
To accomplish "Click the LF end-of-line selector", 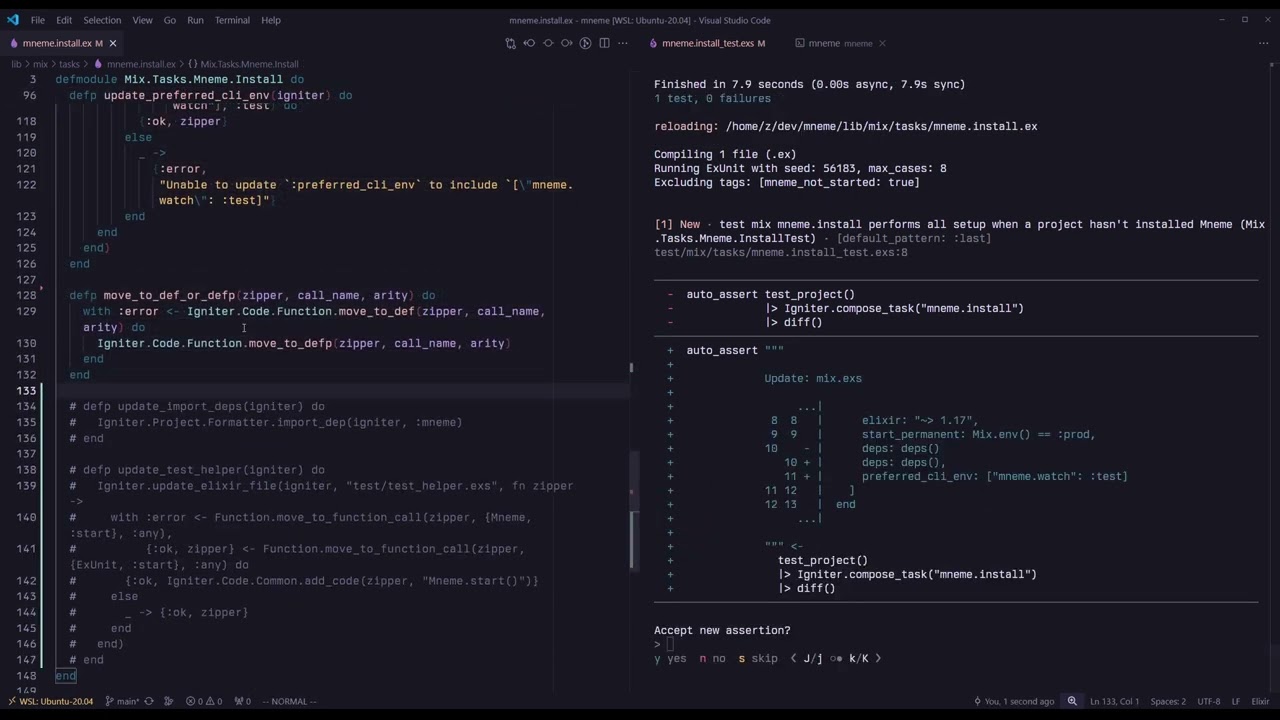I will coord(1236,701).
